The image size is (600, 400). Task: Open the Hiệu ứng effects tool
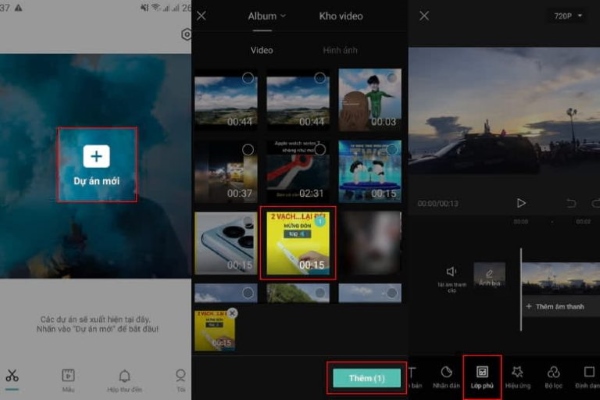[x=518, y=377]
